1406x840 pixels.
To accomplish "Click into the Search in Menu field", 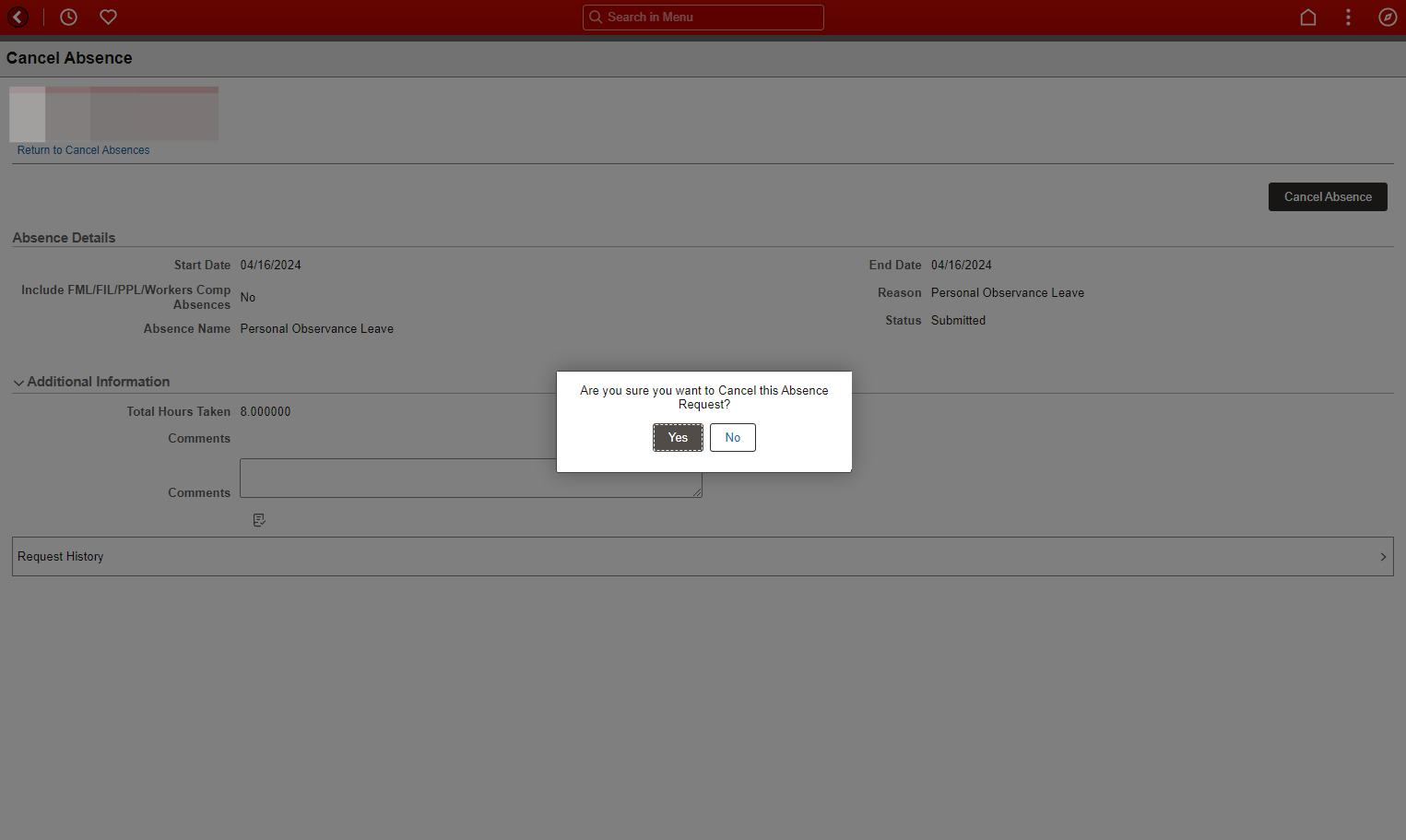I will coord(703,18).
